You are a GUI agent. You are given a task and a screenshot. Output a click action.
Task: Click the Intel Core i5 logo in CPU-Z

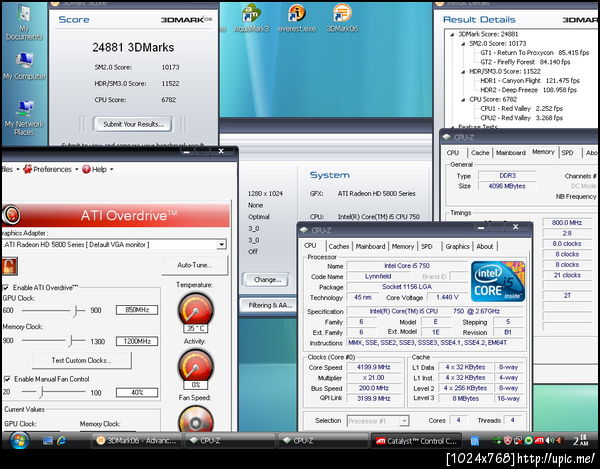(x=498, y=282)
